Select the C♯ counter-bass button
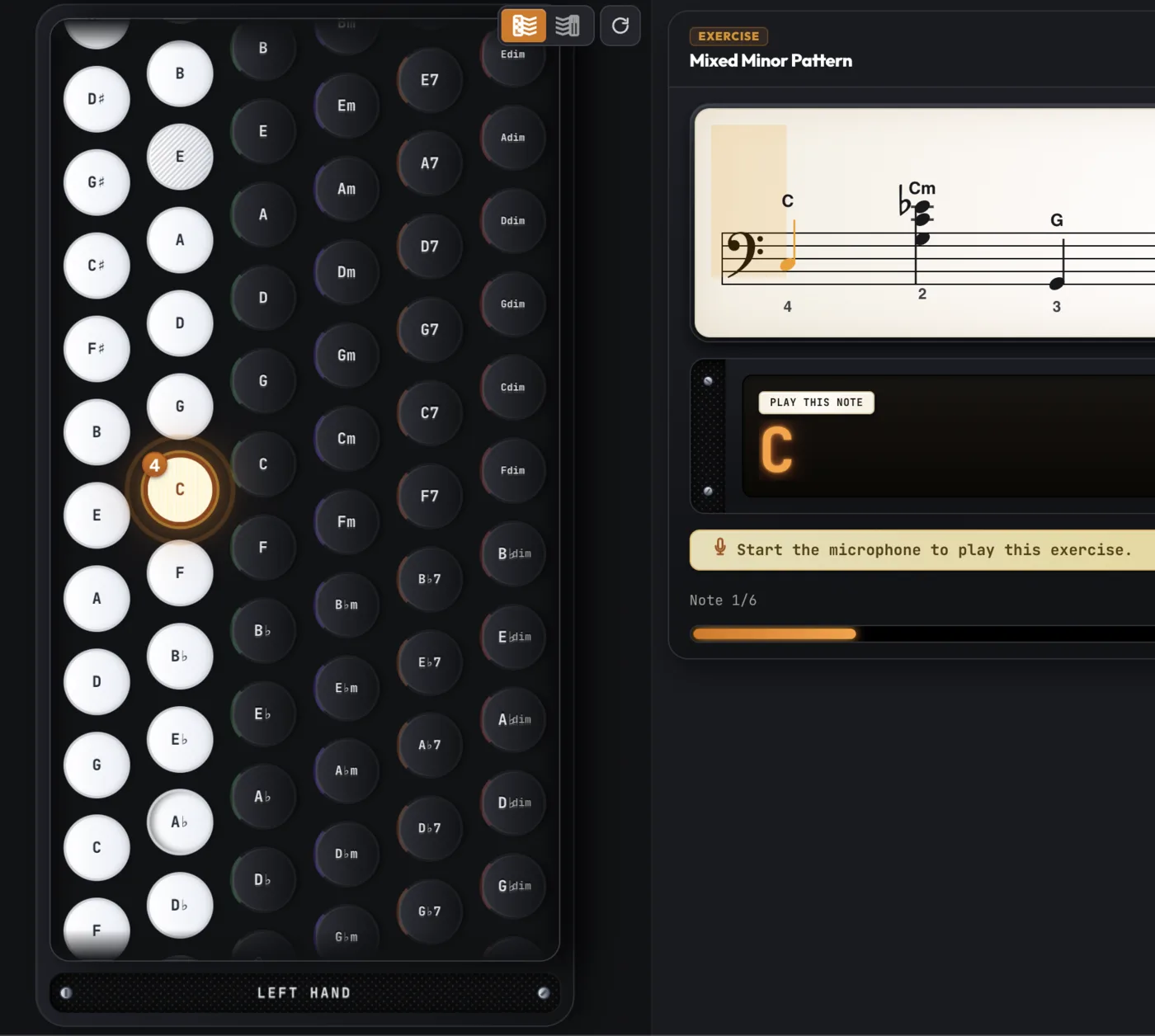 click(97, 266)
